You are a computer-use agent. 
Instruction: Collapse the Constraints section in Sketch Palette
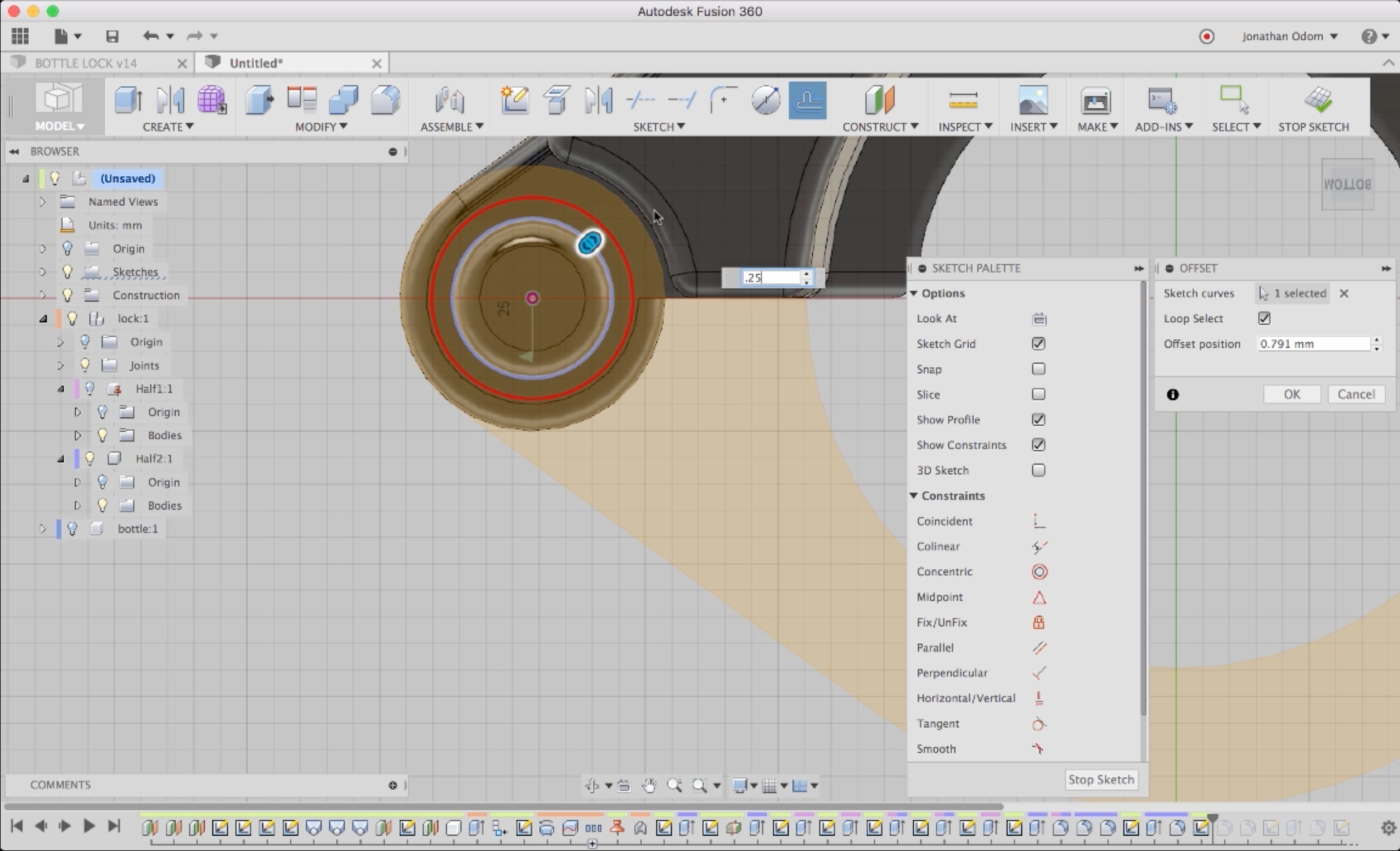pyautogui.click(x=913, y=496)
